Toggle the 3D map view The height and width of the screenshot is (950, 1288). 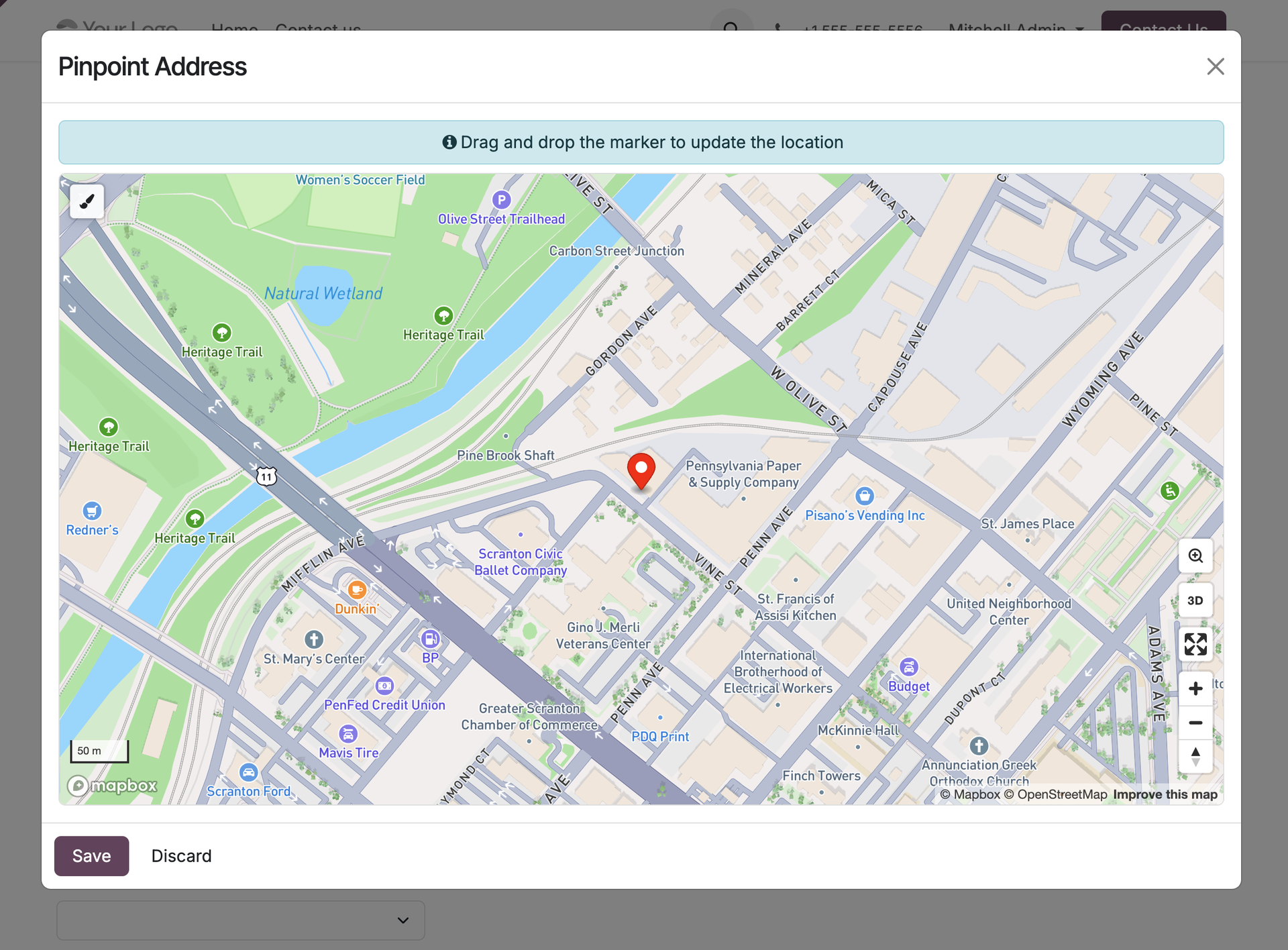click(1195, 600)
